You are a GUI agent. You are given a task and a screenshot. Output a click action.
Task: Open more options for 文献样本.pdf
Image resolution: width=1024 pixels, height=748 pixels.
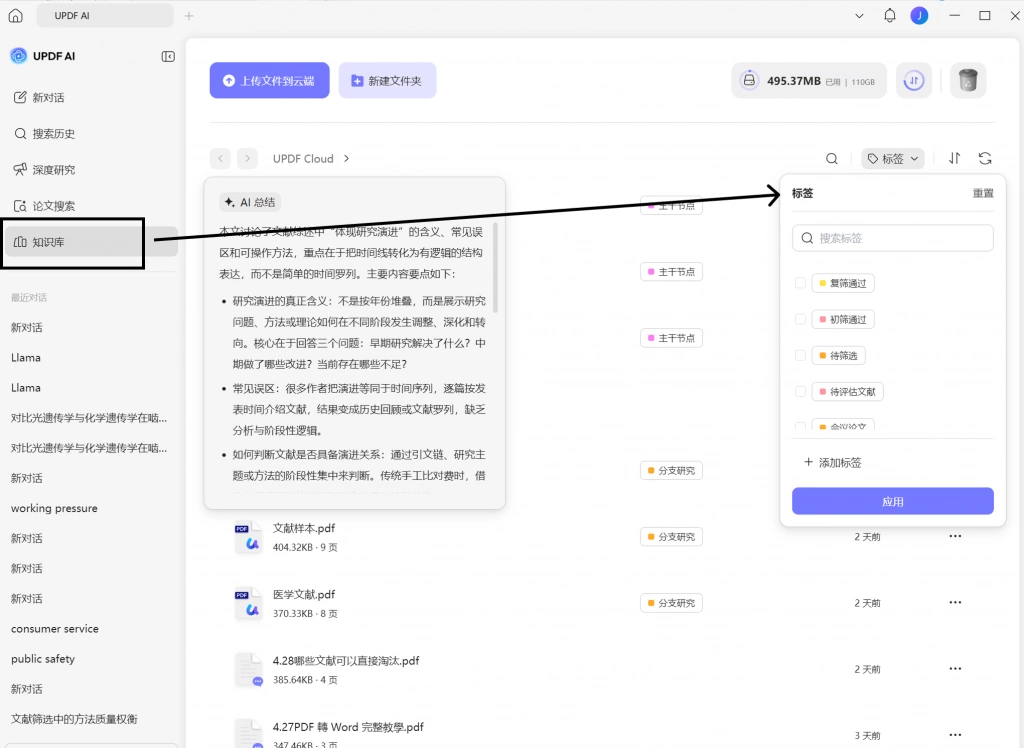(955, 536)
